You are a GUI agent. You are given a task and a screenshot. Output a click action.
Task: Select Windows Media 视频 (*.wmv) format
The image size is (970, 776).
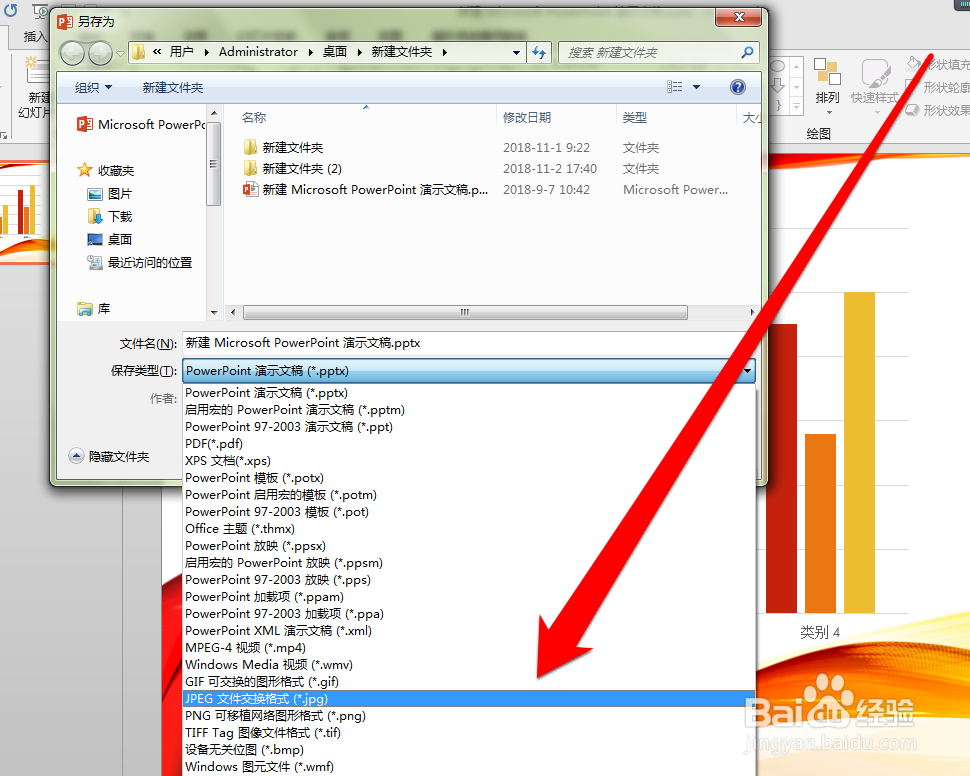click(x=469, y=665)
